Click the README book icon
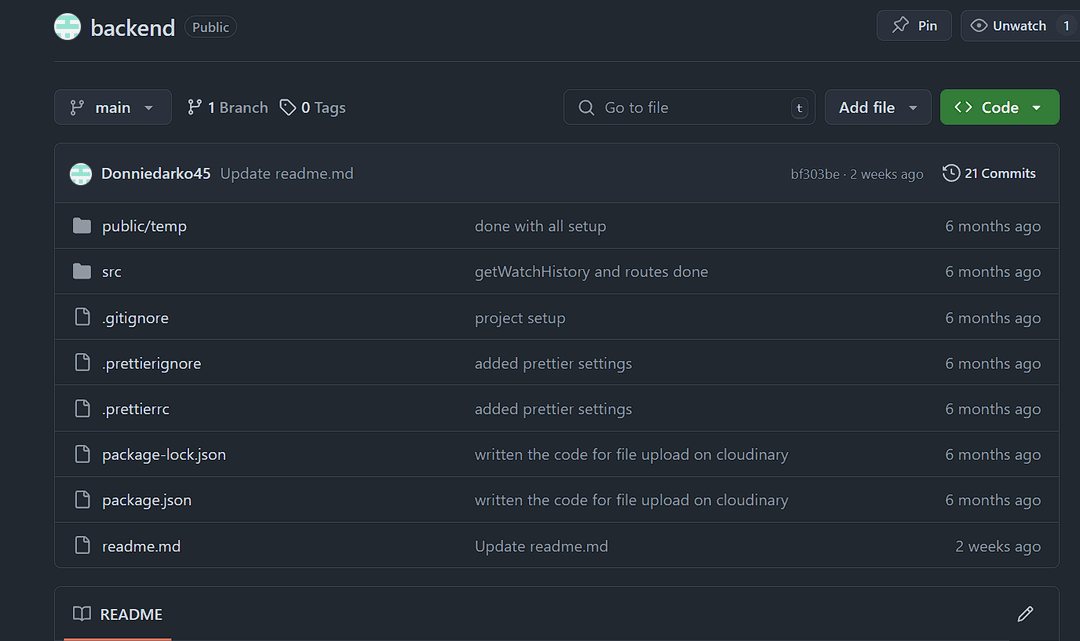1080x641 pixels. pyautogui.click(x=82, y=613)
